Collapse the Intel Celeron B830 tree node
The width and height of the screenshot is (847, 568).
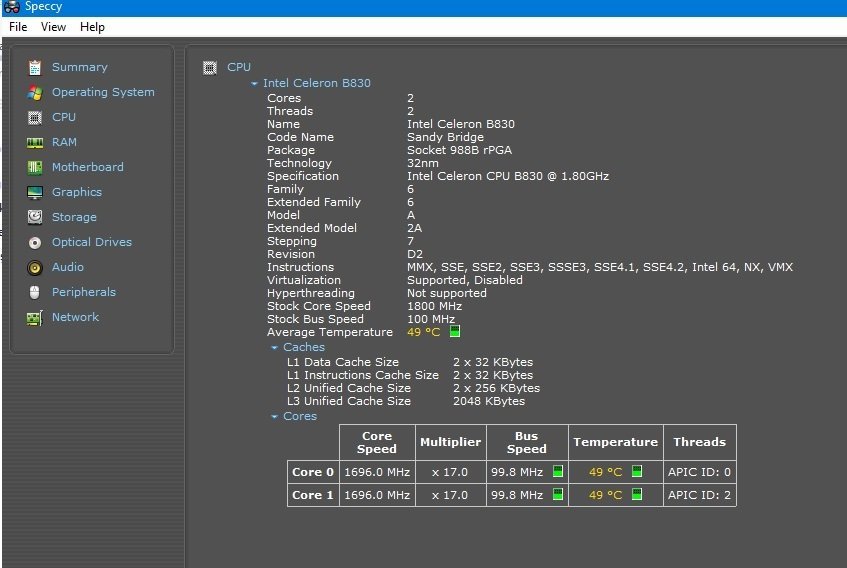(x=254, y=84)
